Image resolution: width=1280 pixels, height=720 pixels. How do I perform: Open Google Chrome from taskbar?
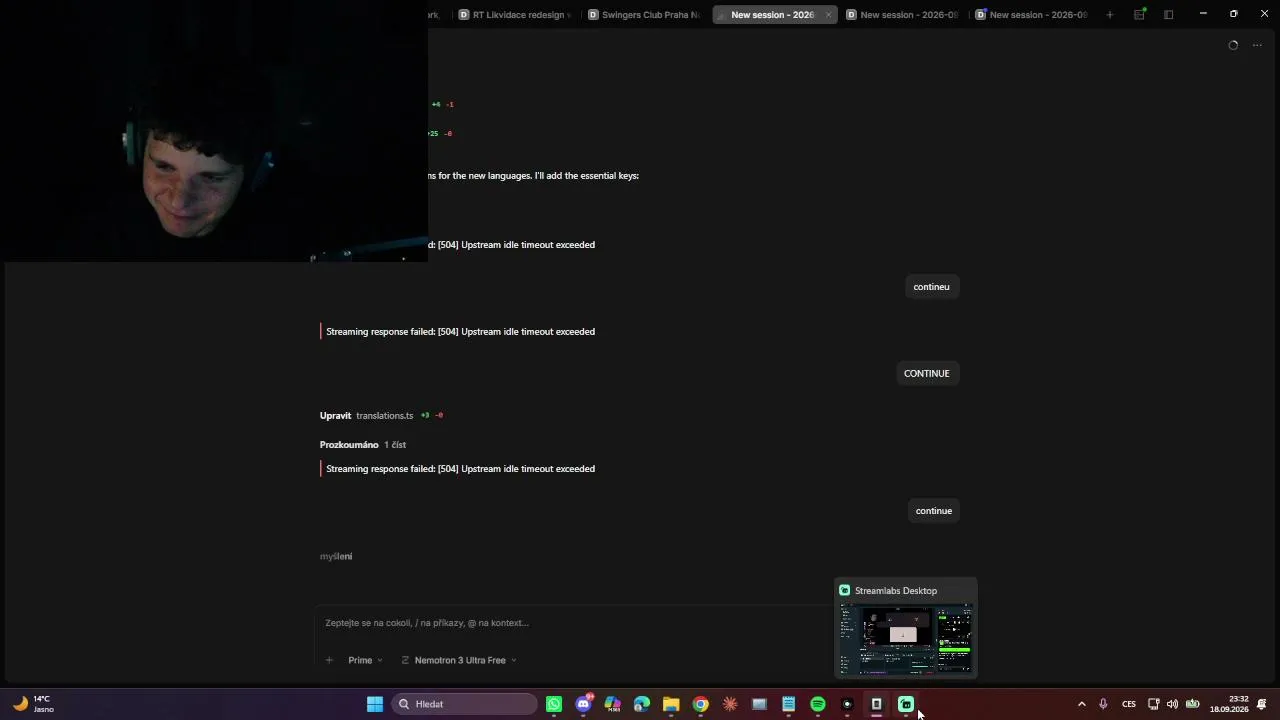point(701,704)
